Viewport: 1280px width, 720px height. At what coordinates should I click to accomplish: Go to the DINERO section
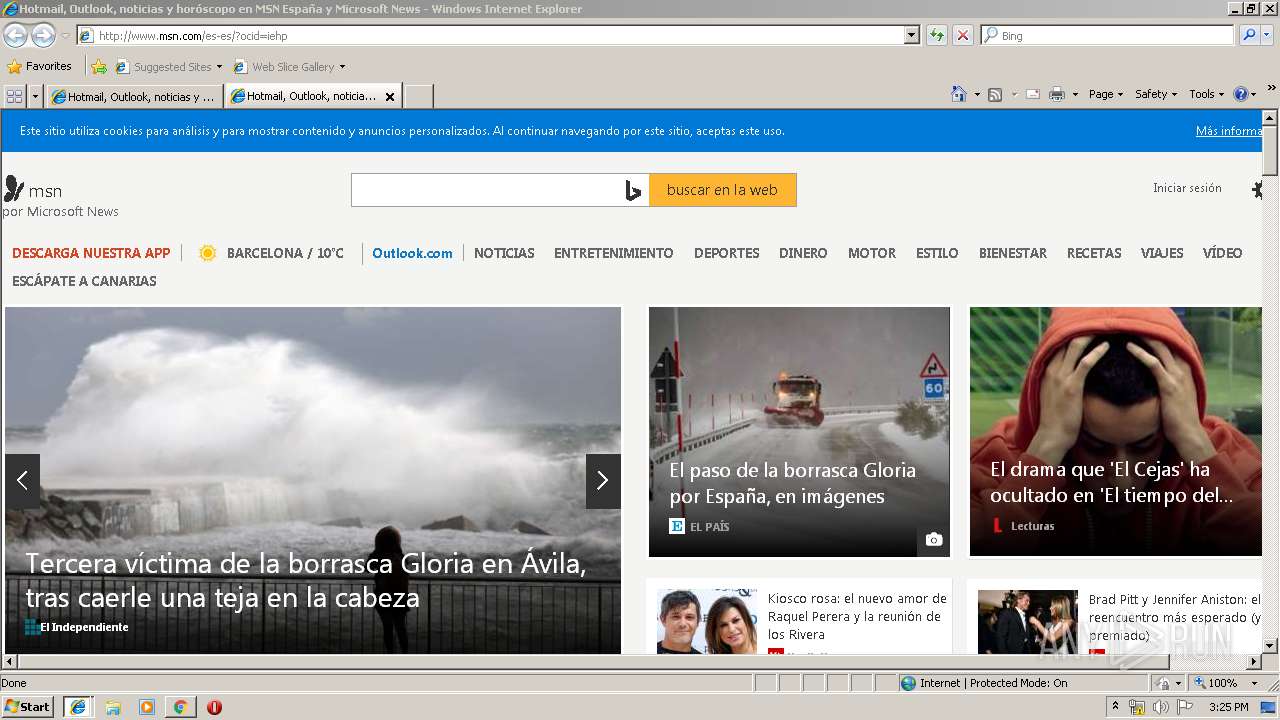[x=803, y=253]
